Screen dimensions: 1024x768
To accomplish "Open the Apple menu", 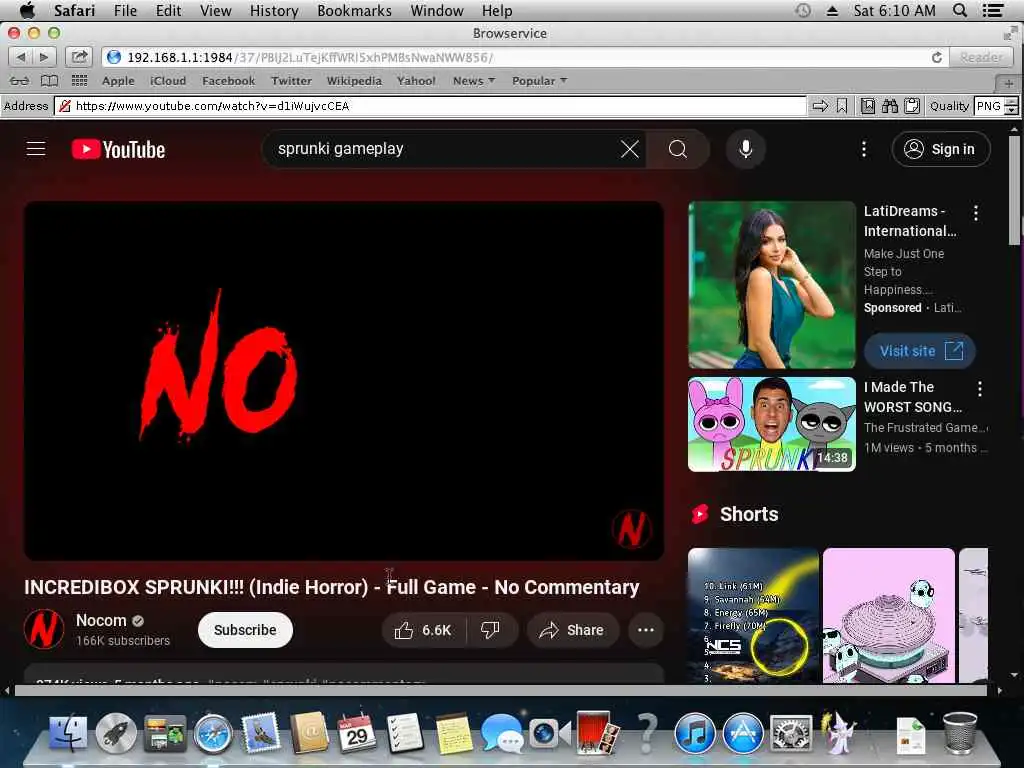I will [27, 10].
